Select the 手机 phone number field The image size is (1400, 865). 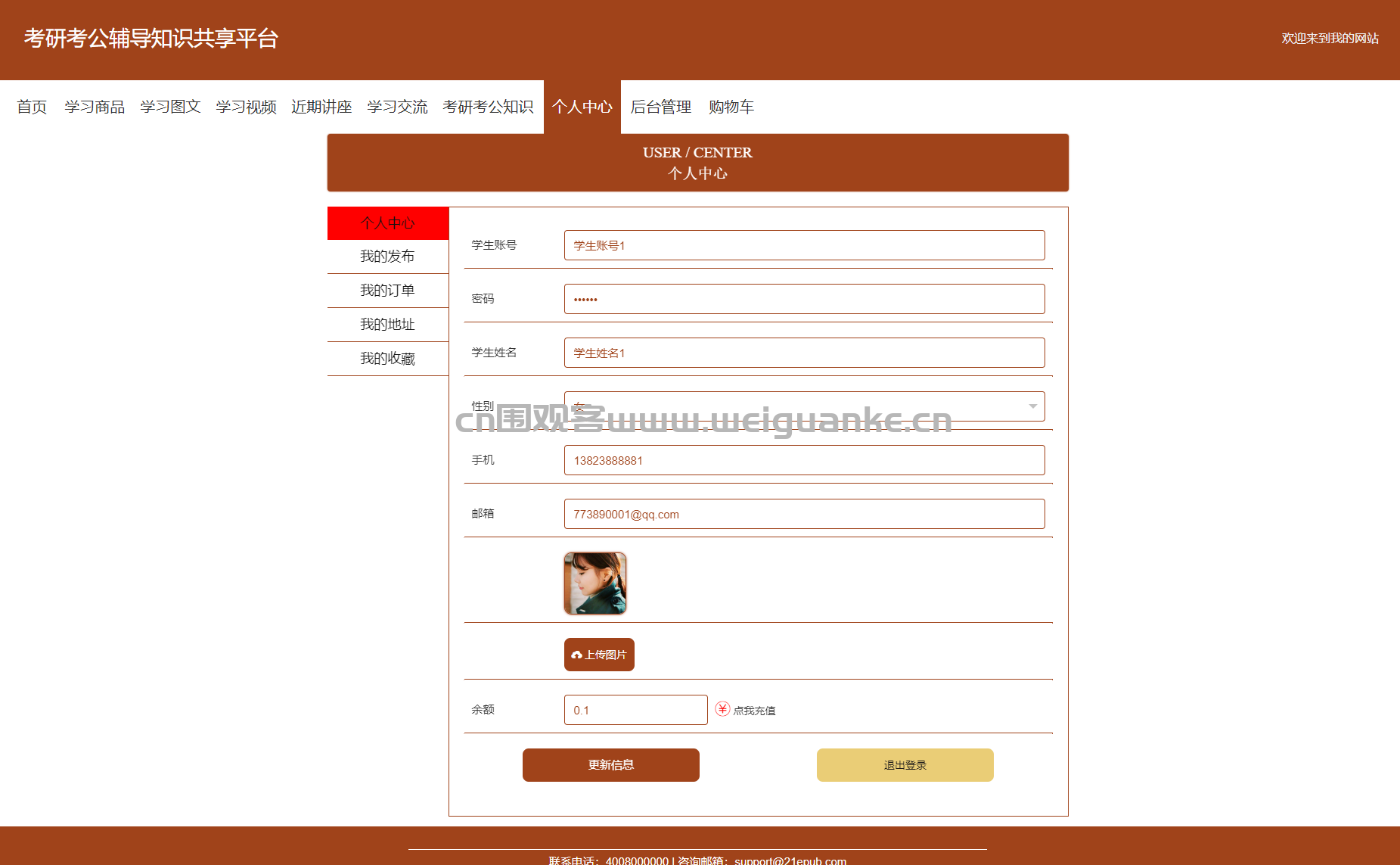coord(804,460)
